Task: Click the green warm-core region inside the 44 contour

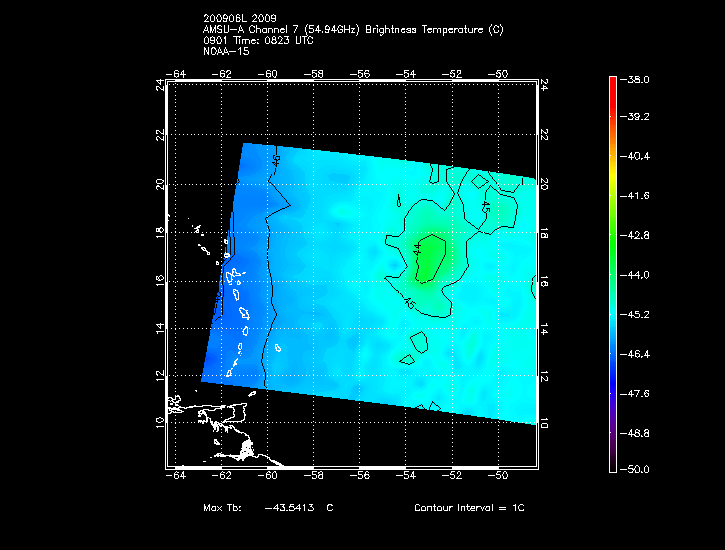Action: (x=431, y=259)
